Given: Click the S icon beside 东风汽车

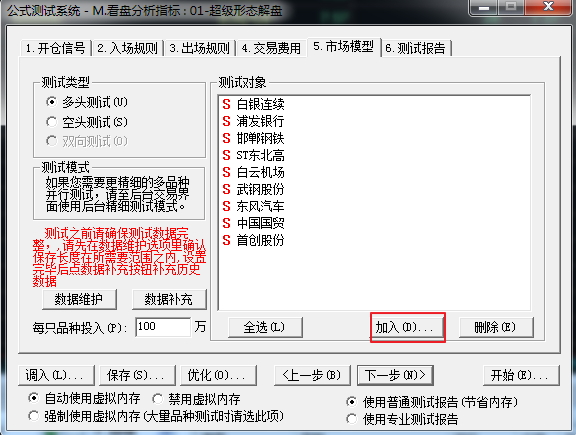Looking at the screenshot, I should [226, 206].
